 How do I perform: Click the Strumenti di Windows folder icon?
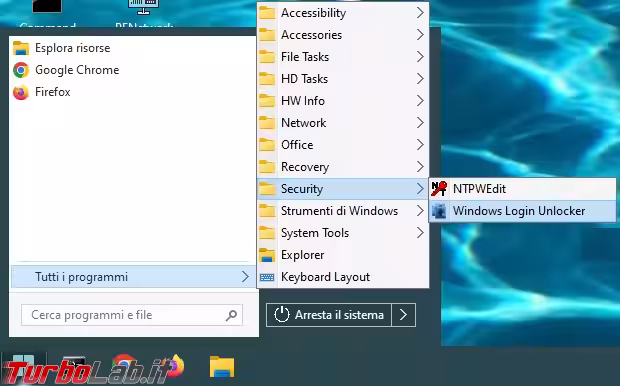pos(267,211)
